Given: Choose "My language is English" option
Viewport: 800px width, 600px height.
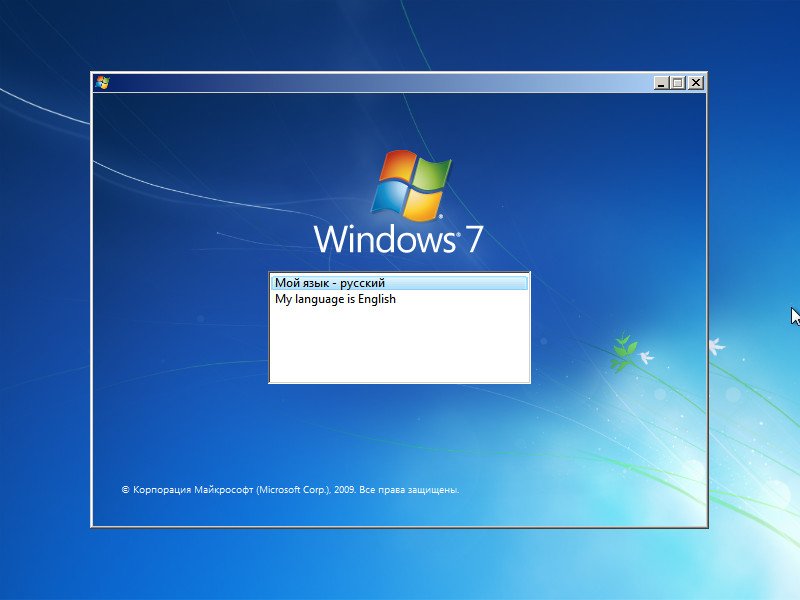Looking at the screenshot, I should pyautogui.click(x=399, y=299).
